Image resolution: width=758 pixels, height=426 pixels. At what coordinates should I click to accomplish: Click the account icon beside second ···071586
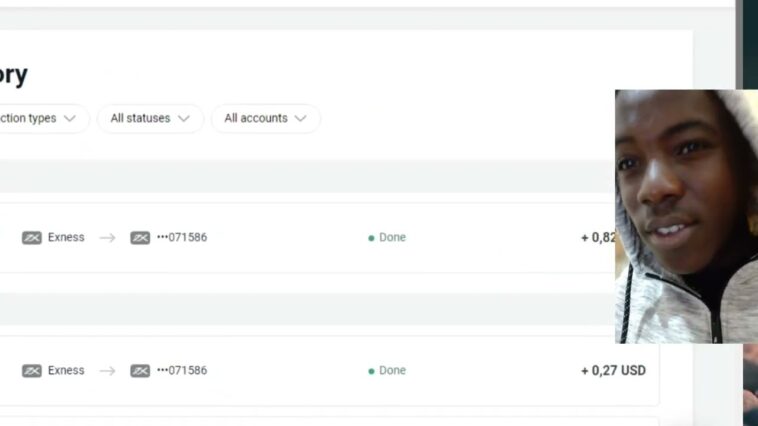coord(140,371)
